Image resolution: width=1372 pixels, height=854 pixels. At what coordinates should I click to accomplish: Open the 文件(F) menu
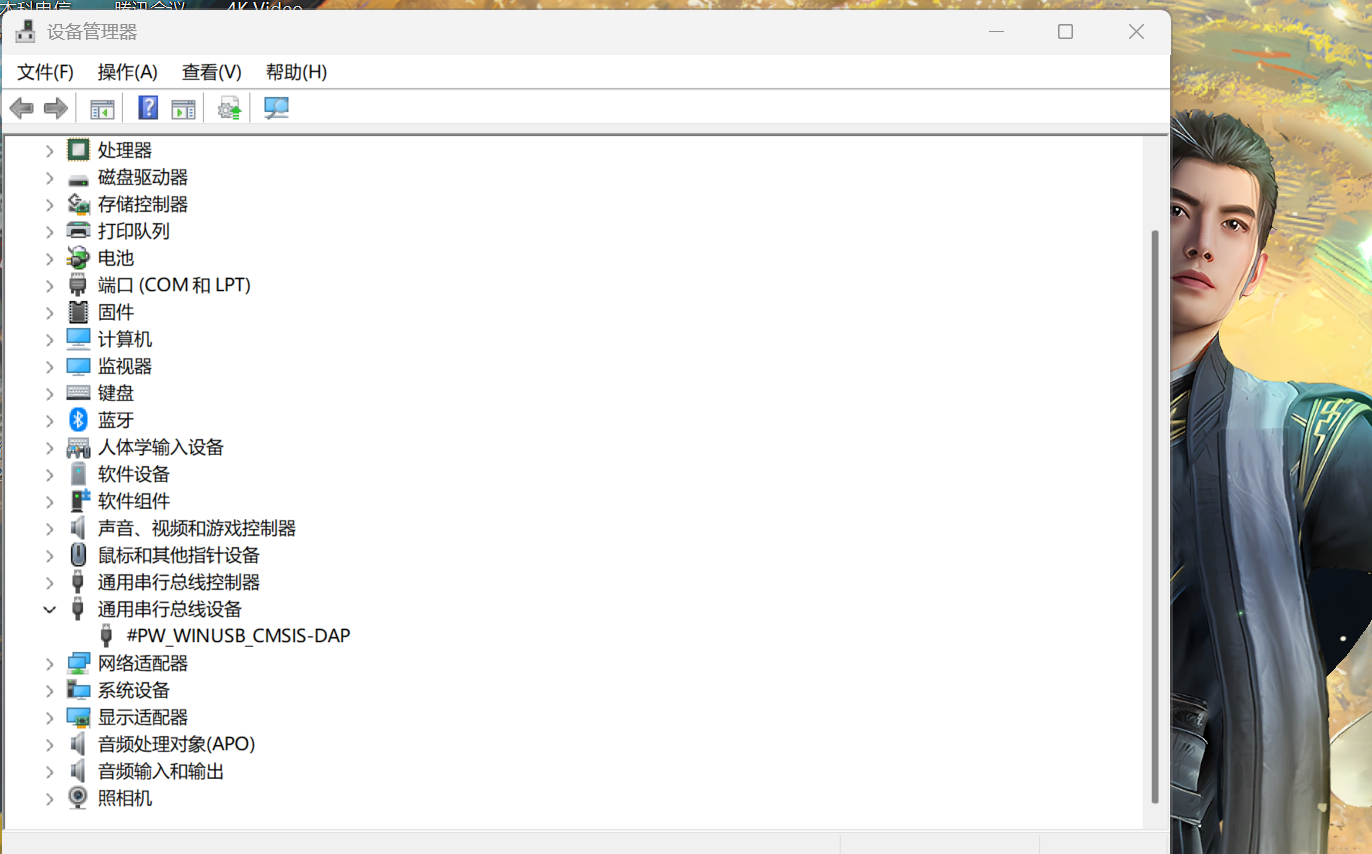(x=46, y=72)
